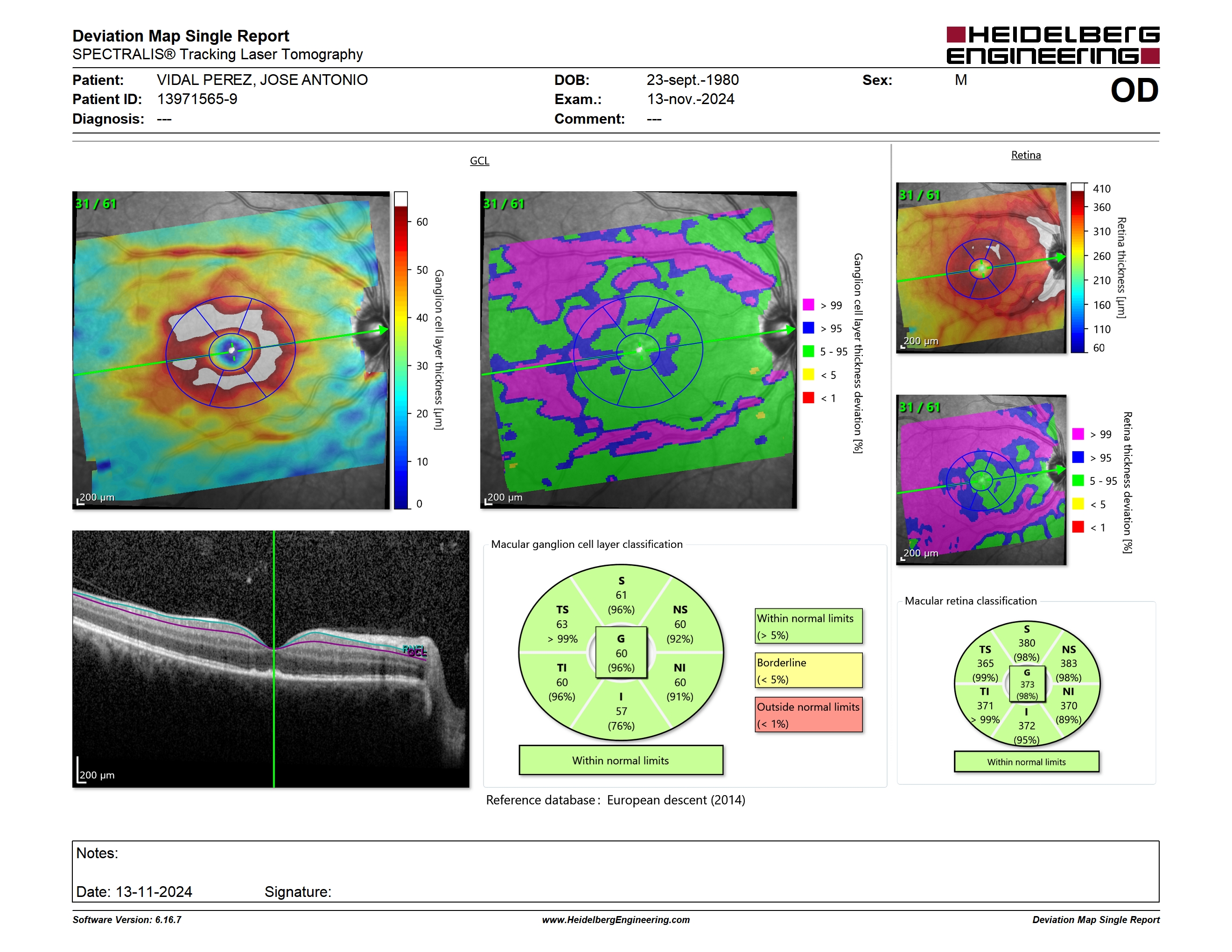The width and height of the screenshot is (1232, 952).
Task: Click the '200 µm' scale label on the B-scan
Action: click(x=97, y=775)
